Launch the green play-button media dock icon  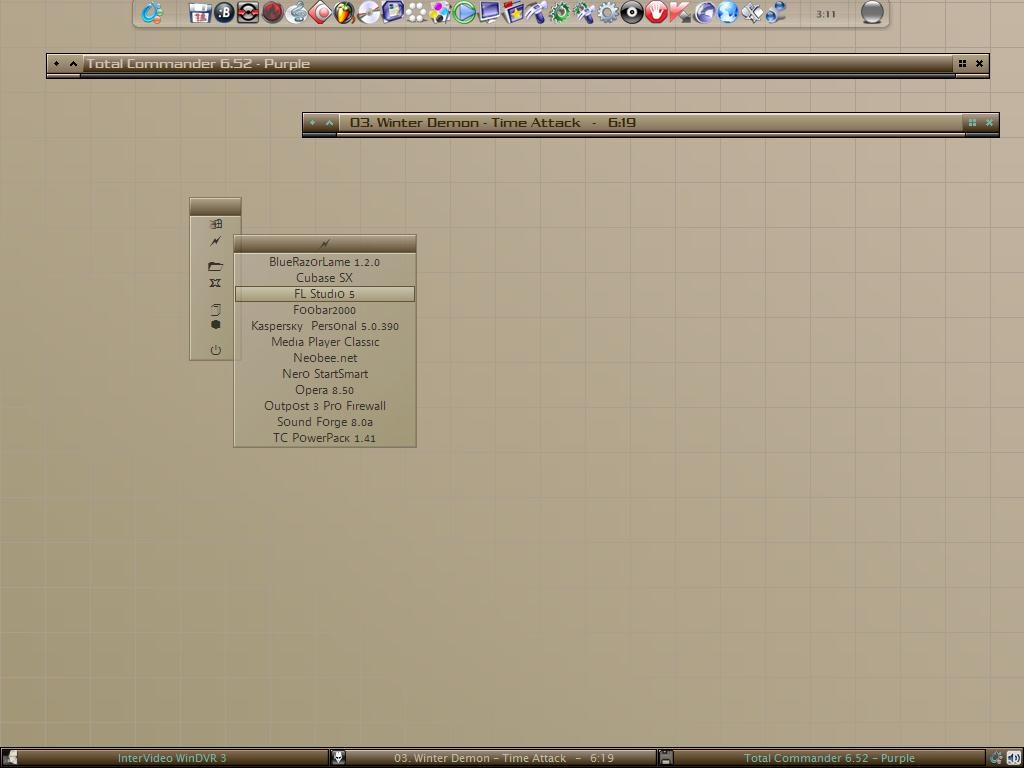click(x=464, y=12)
